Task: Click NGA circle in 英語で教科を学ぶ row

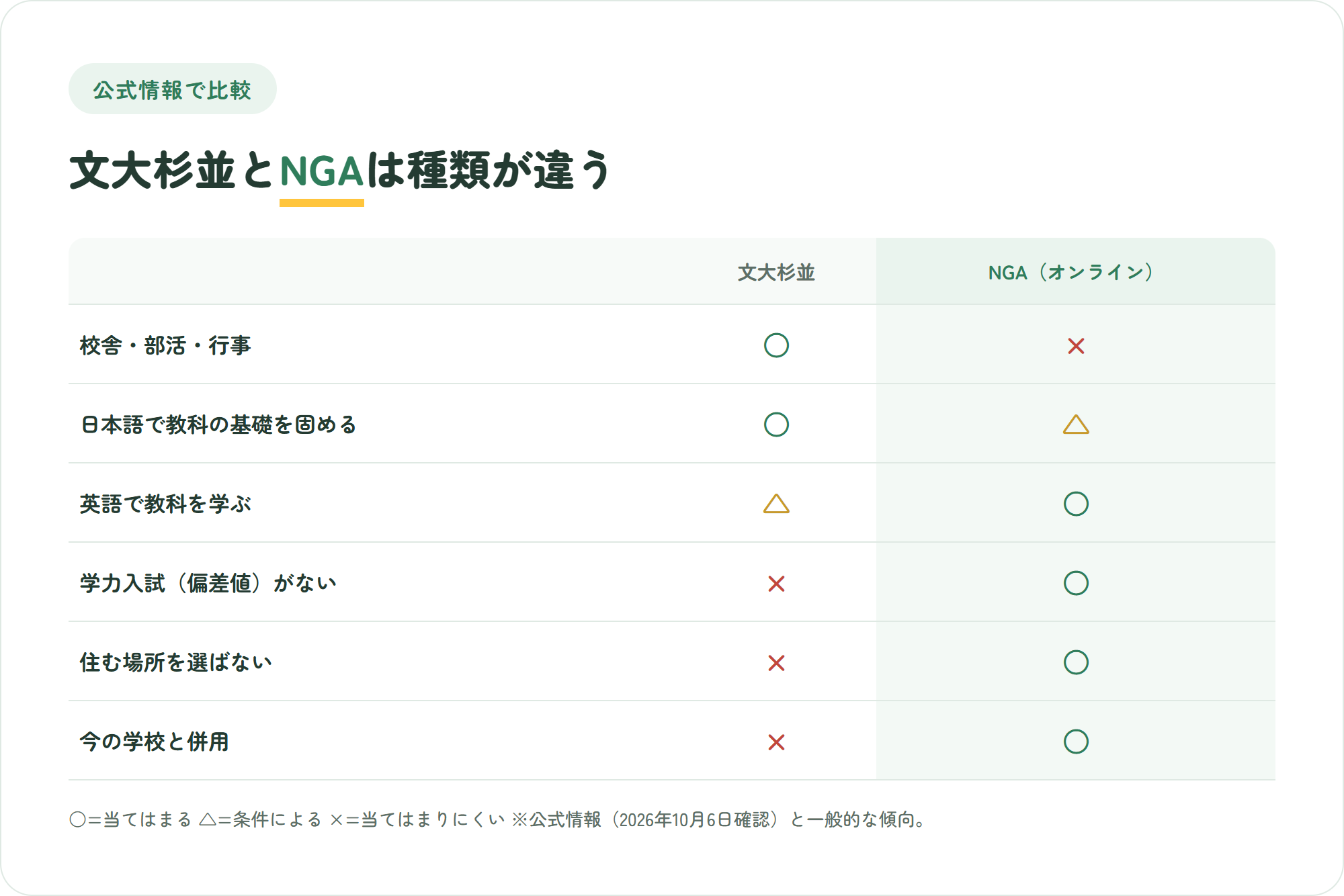Action: pyautogui.click(x=1076, y=504)
